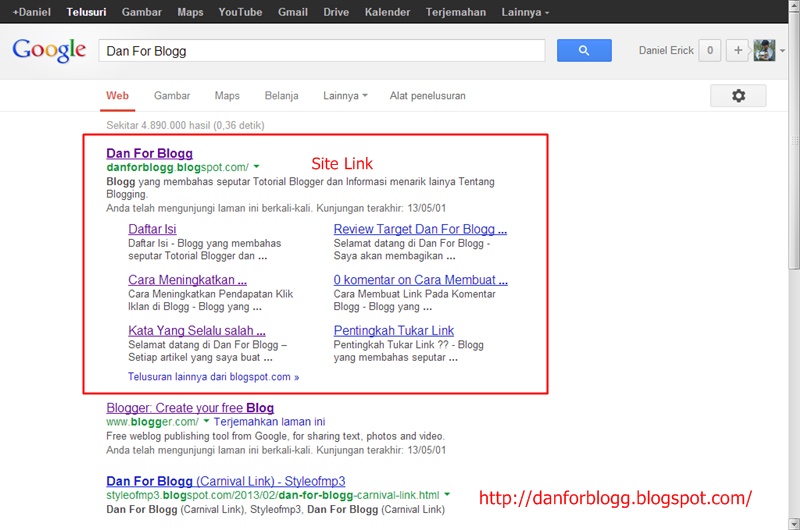The height and width of the screenshot is (530, 800).
Task: Open Gmail from the top bar
Action: [x=293, y=12]
